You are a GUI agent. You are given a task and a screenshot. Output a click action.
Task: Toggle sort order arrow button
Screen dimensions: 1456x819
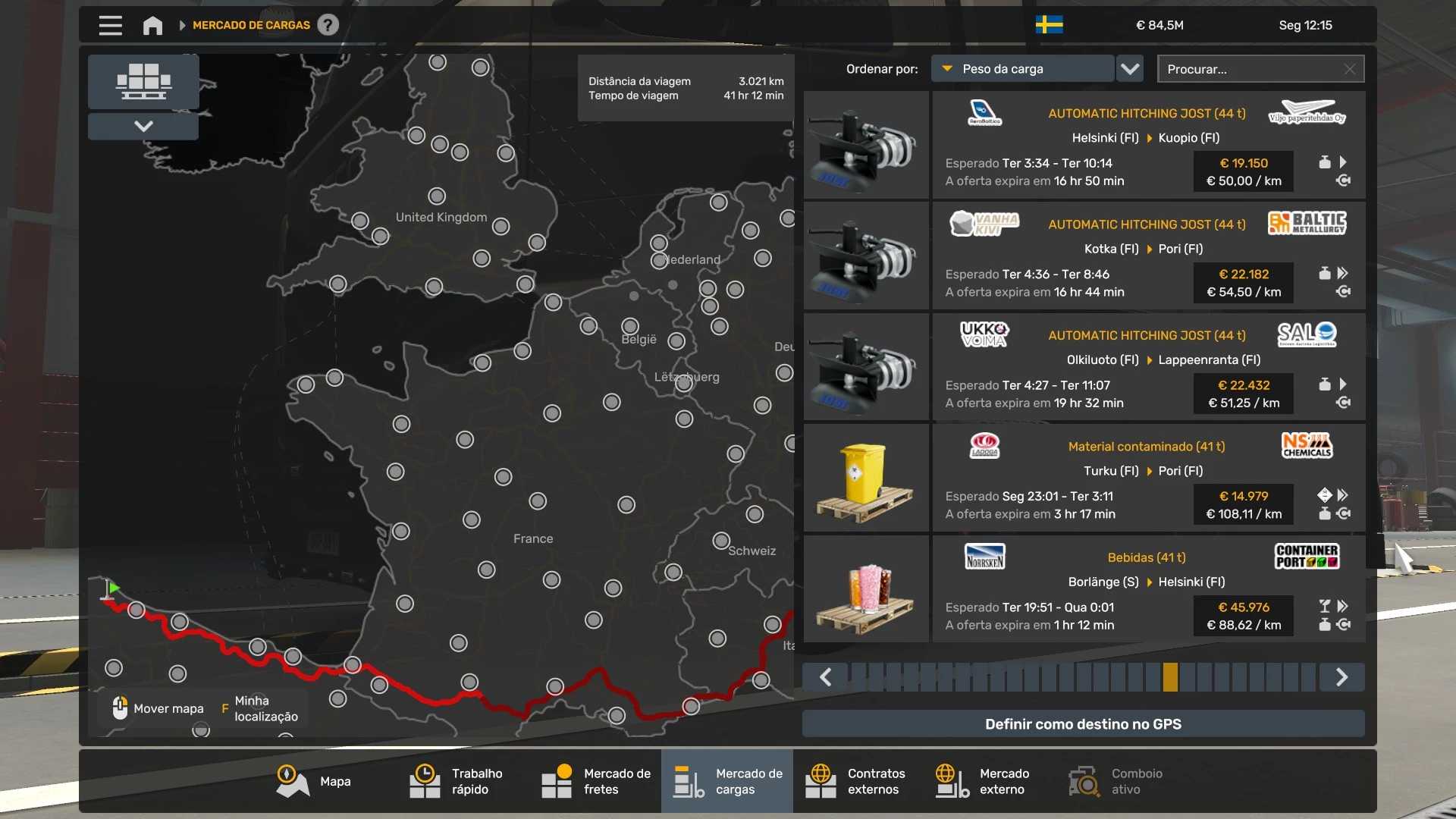tap(1130, 69)
